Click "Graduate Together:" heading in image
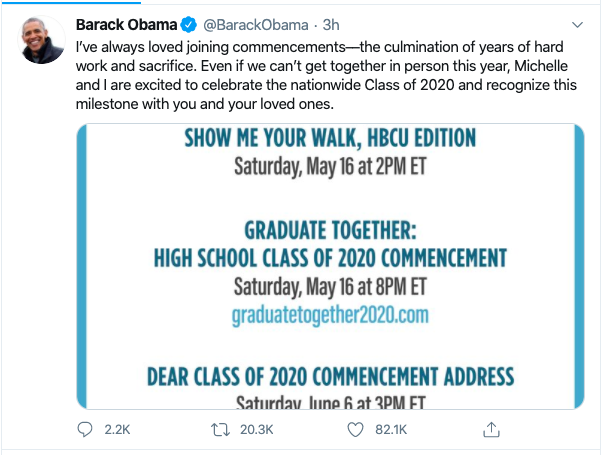 click(x=330, y=230)
